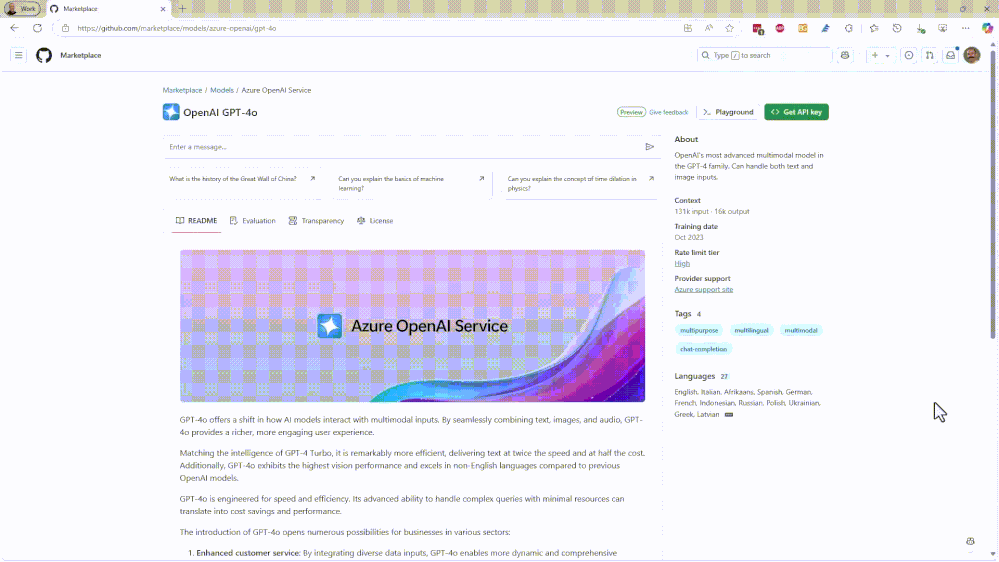
Task: Click the split screen icon in address bar
Action: (x=687, y=28)
